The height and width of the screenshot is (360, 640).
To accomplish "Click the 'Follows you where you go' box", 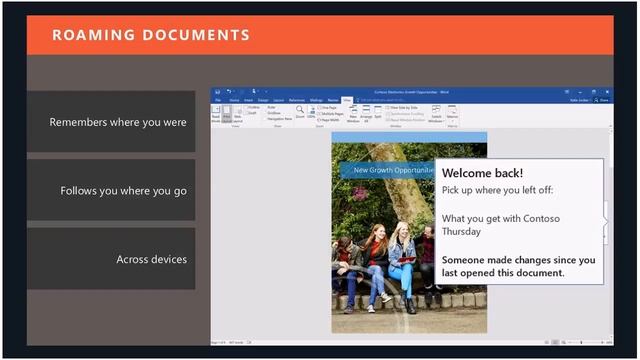I will [111, 190].
